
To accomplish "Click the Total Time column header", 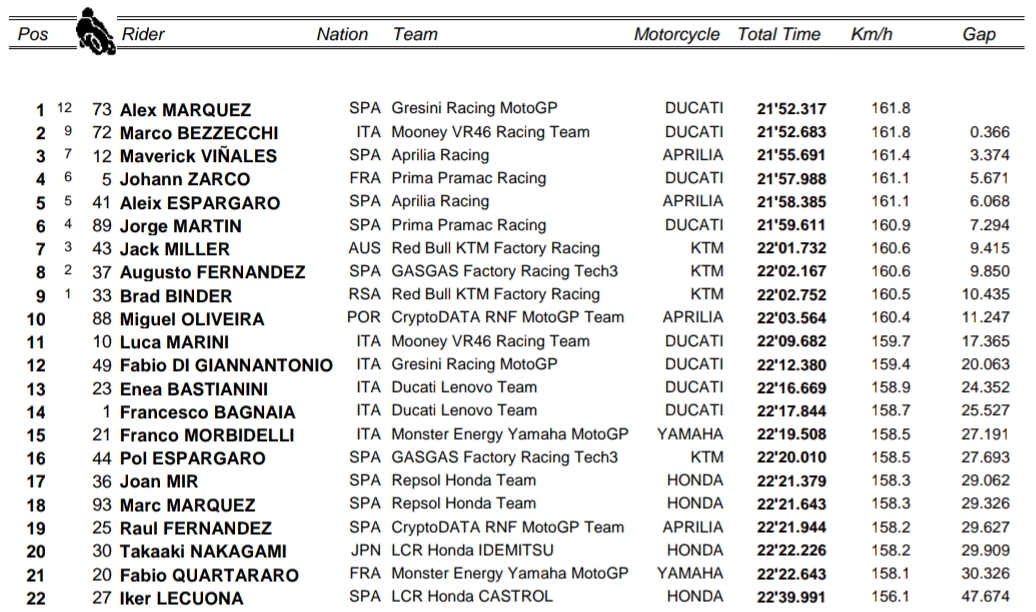I will (x=778, y=35).
